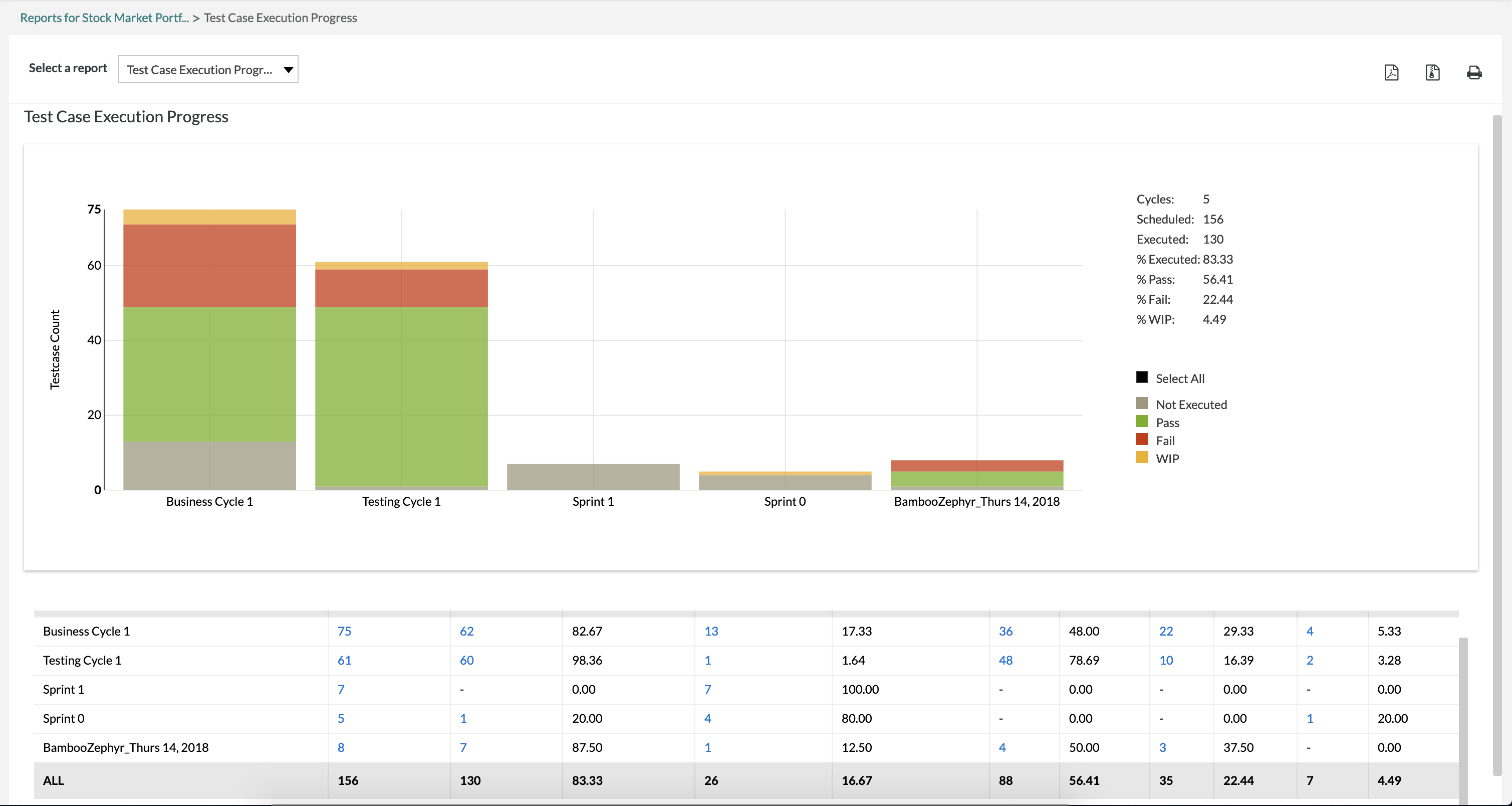
Task: Toggle the Select All legend box
Action: pyautogui.click(x=1142, y=377)
